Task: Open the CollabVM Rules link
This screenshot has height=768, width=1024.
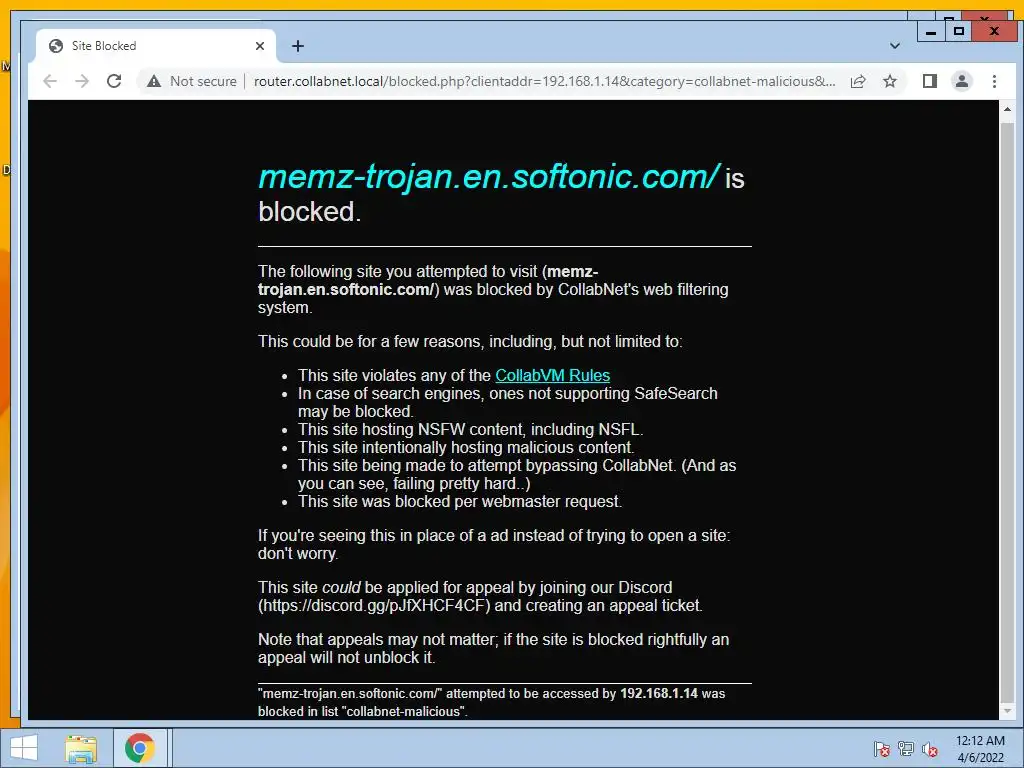Action: tap(552, 376)
